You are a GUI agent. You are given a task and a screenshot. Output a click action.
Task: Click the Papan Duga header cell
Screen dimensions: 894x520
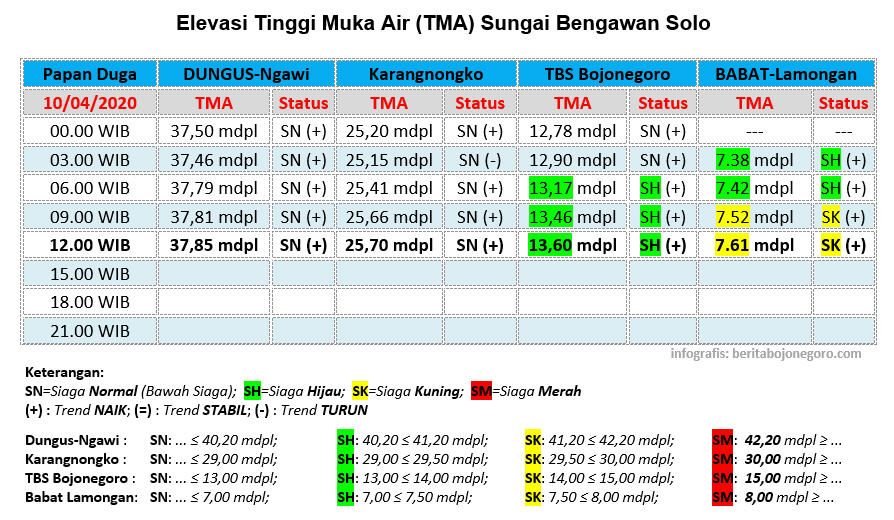point(88,74)
